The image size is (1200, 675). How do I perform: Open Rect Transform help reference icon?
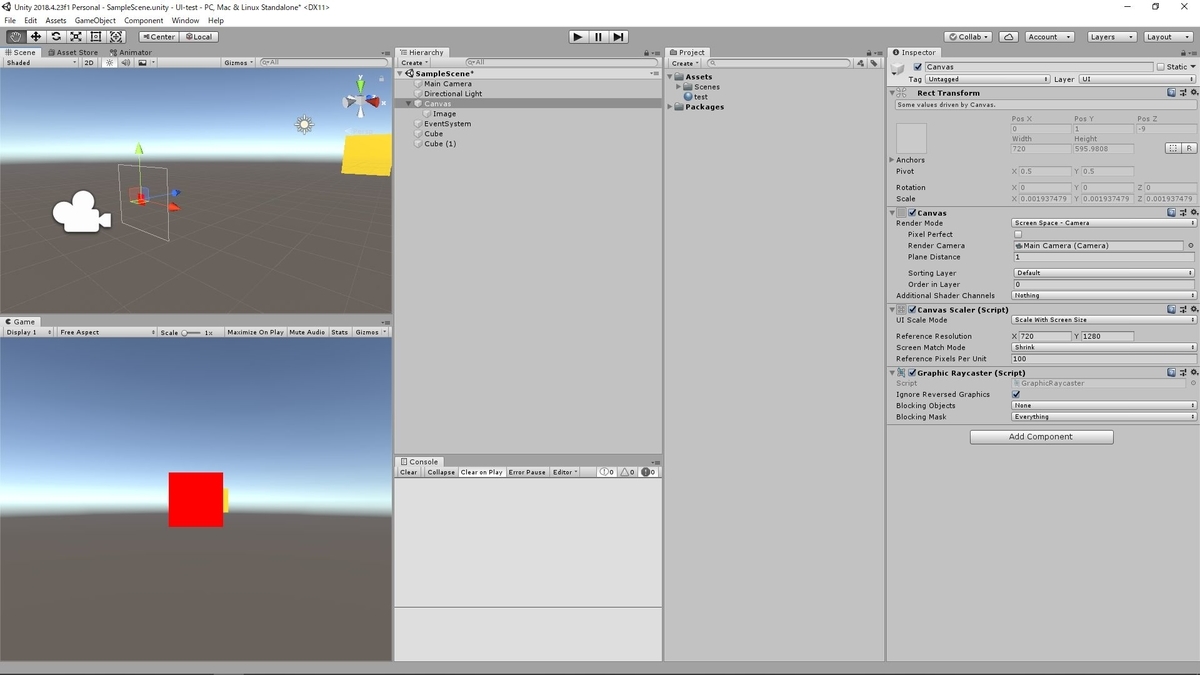[x=1171, y=93]
